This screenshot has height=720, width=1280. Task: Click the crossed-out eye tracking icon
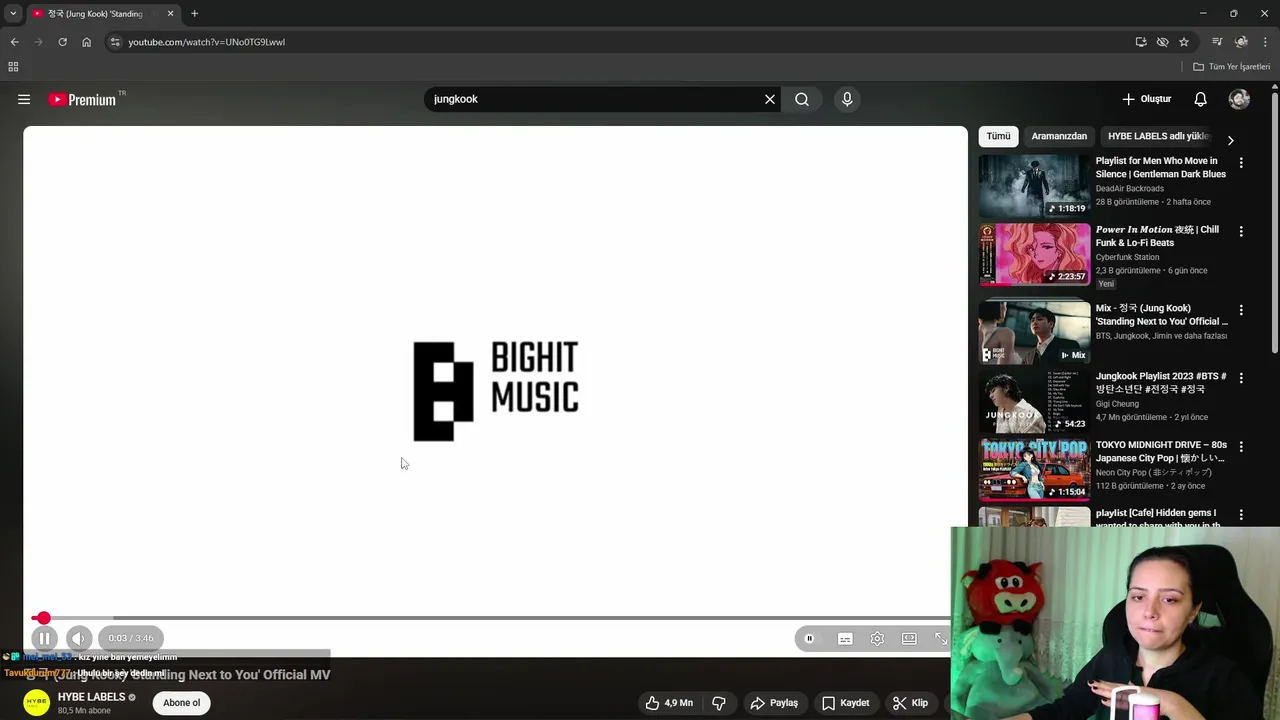(1162, 42)
